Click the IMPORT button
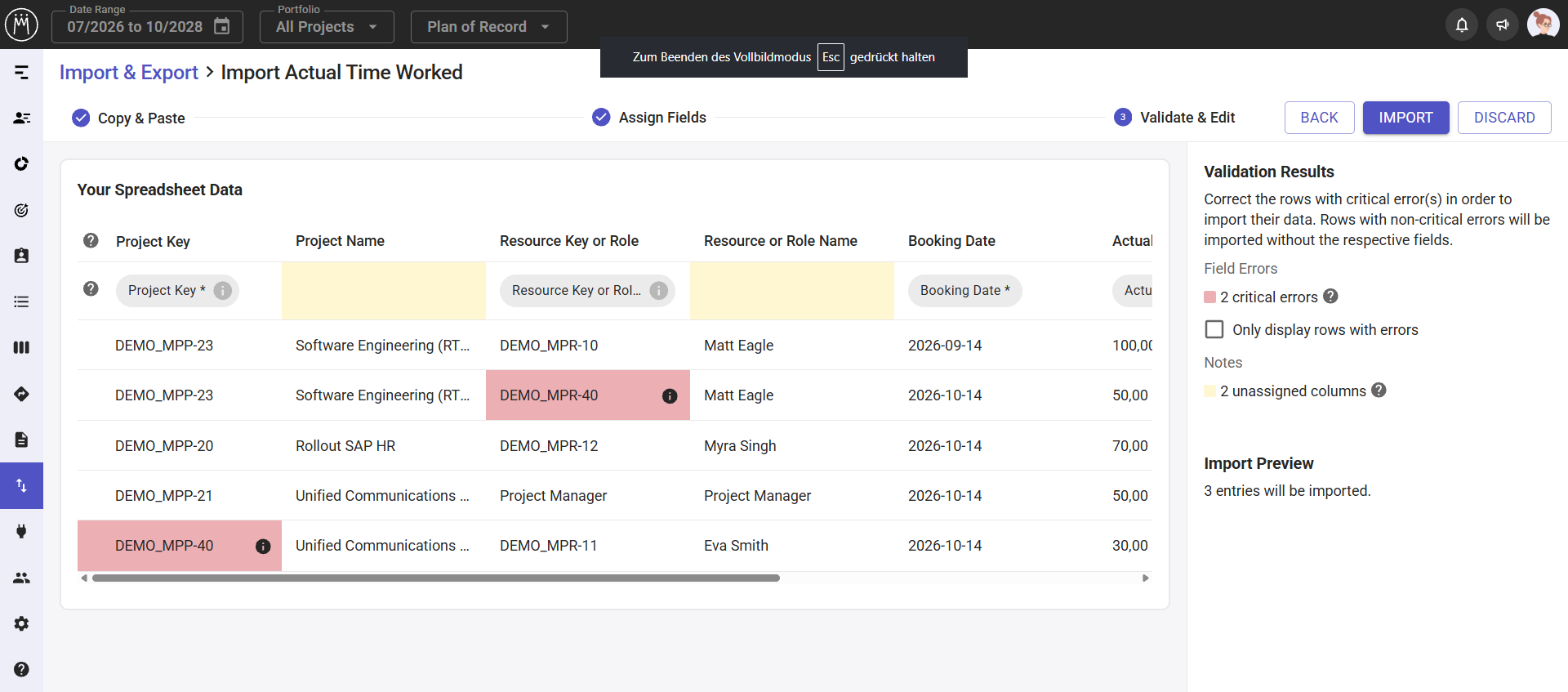1568x692 pixels. coord(1405,118)
